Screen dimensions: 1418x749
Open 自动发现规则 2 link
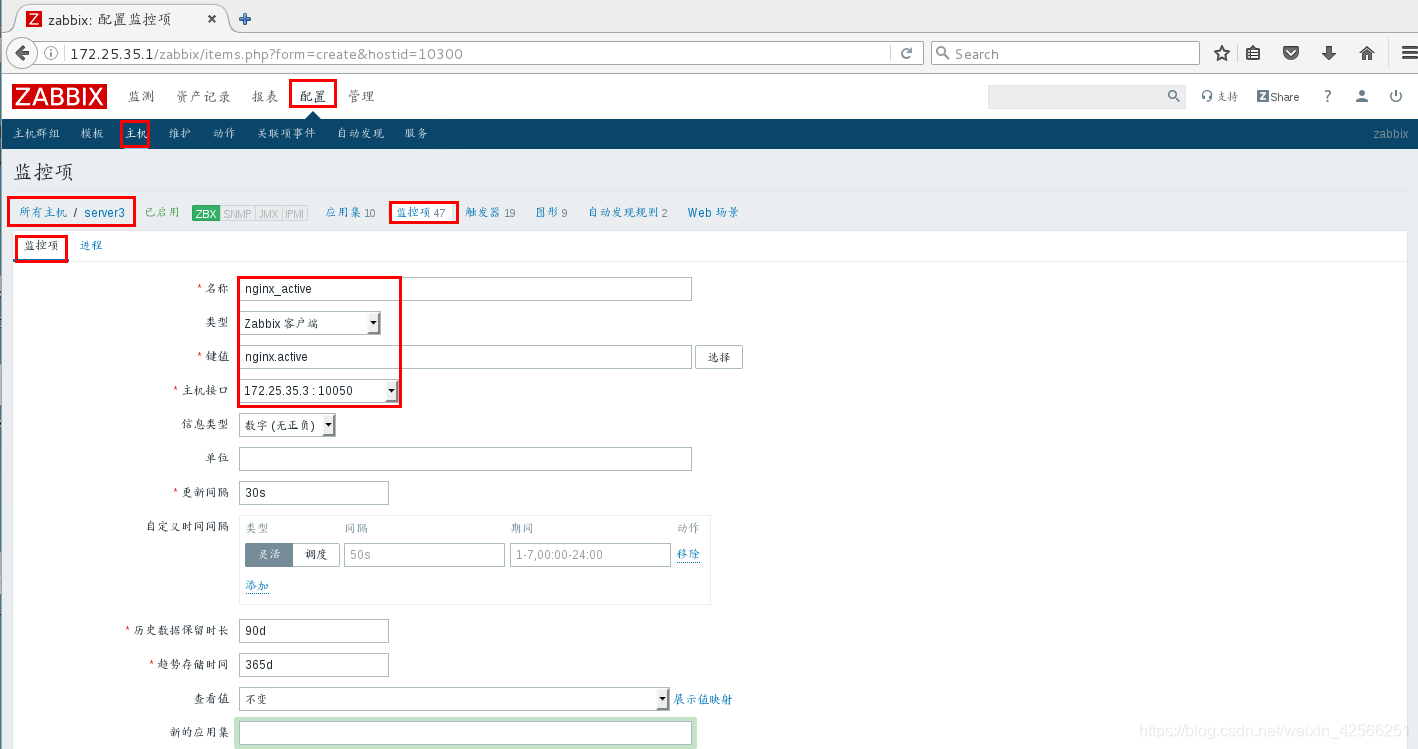click(x=627, y=212)
